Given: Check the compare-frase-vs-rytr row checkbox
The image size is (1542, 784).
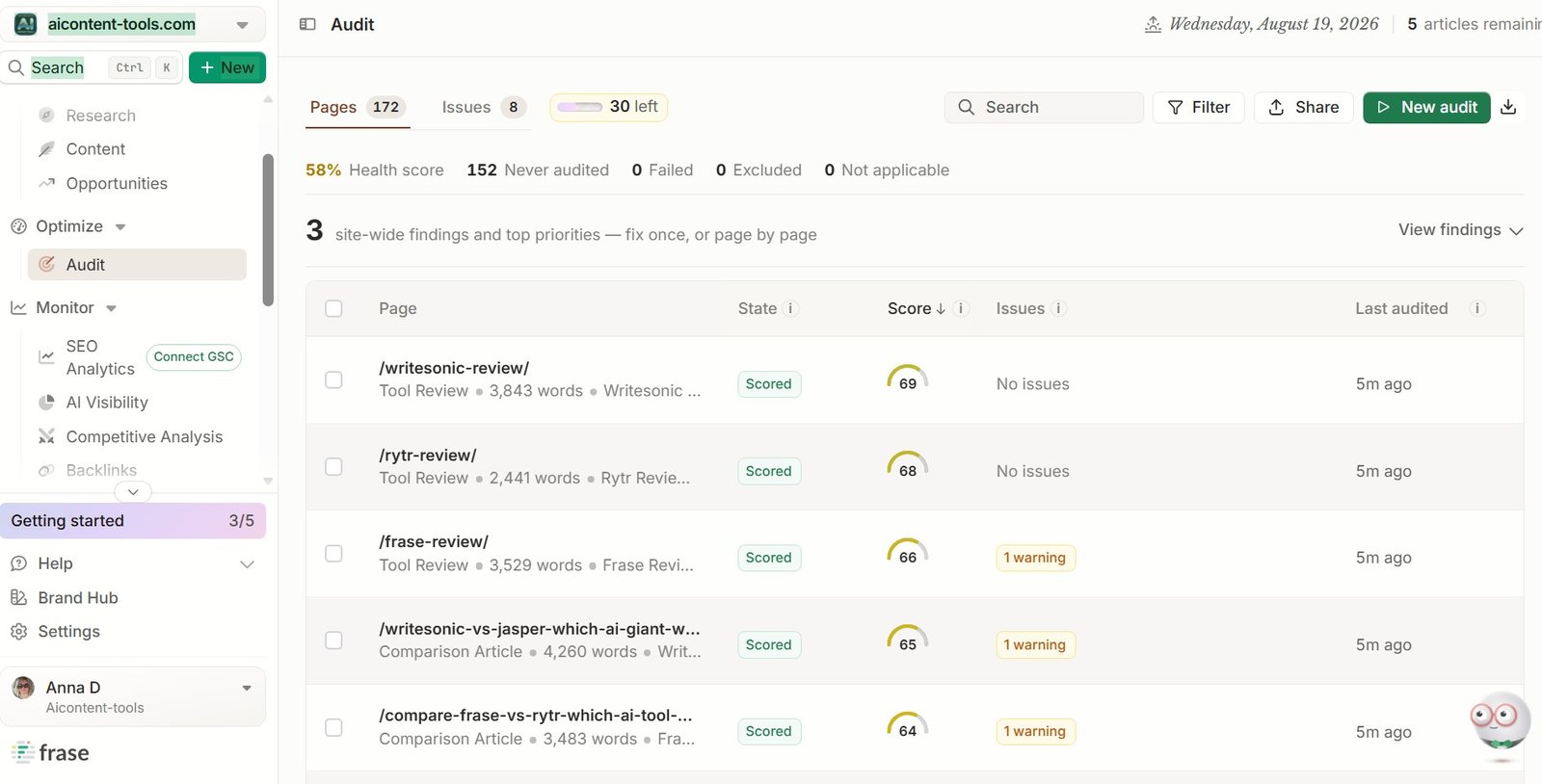Looking at the screenshot, I should coord(333,727).
